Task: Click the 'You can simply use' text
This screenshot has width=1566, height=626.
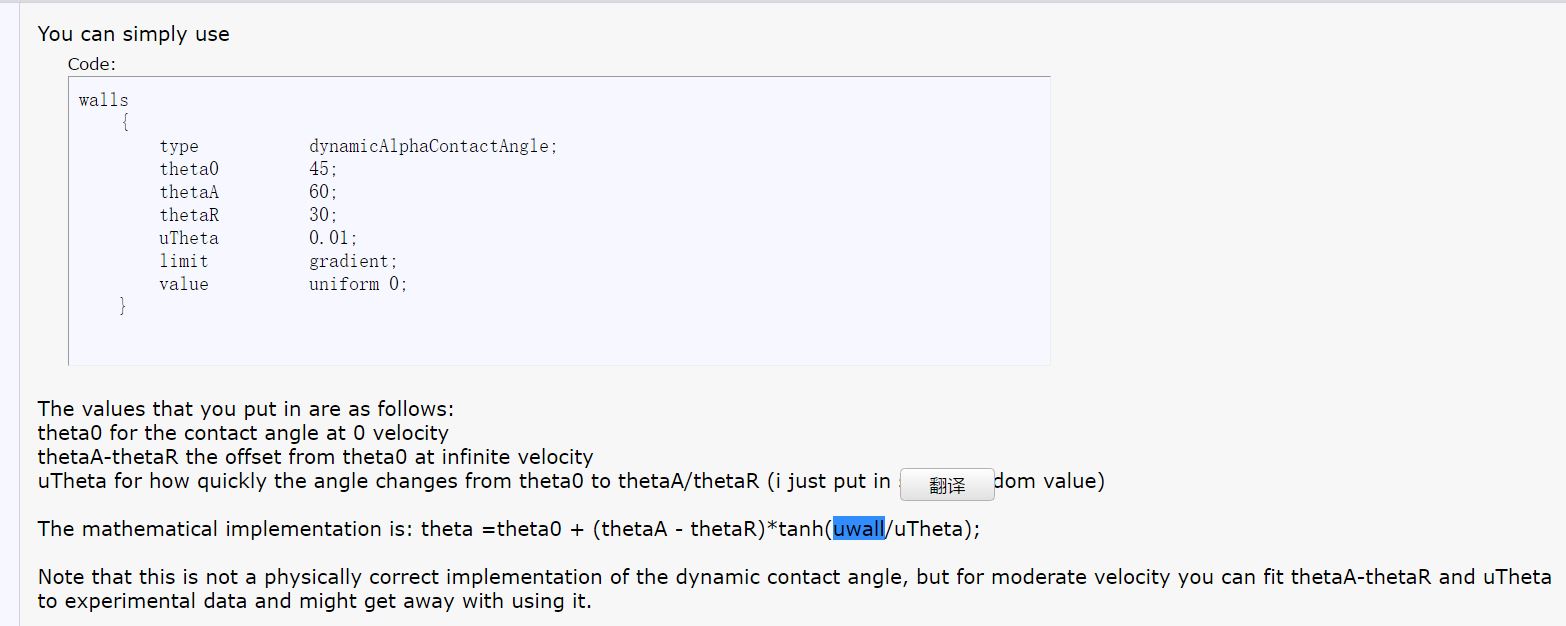Action: click(x=133, y=34)
